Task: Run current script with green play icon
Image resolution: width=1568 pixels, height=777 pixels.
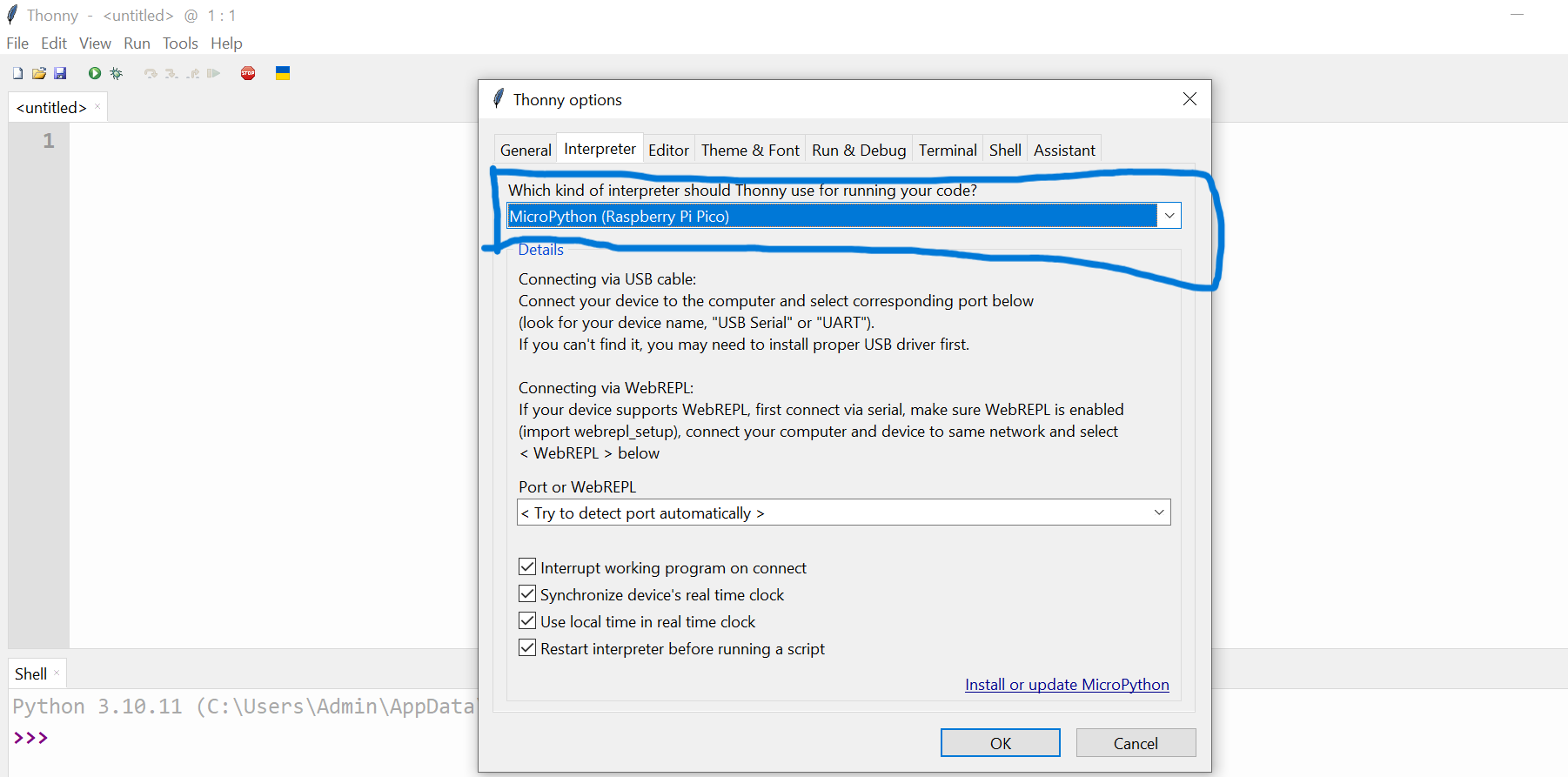Action: (x=95, y=73)
